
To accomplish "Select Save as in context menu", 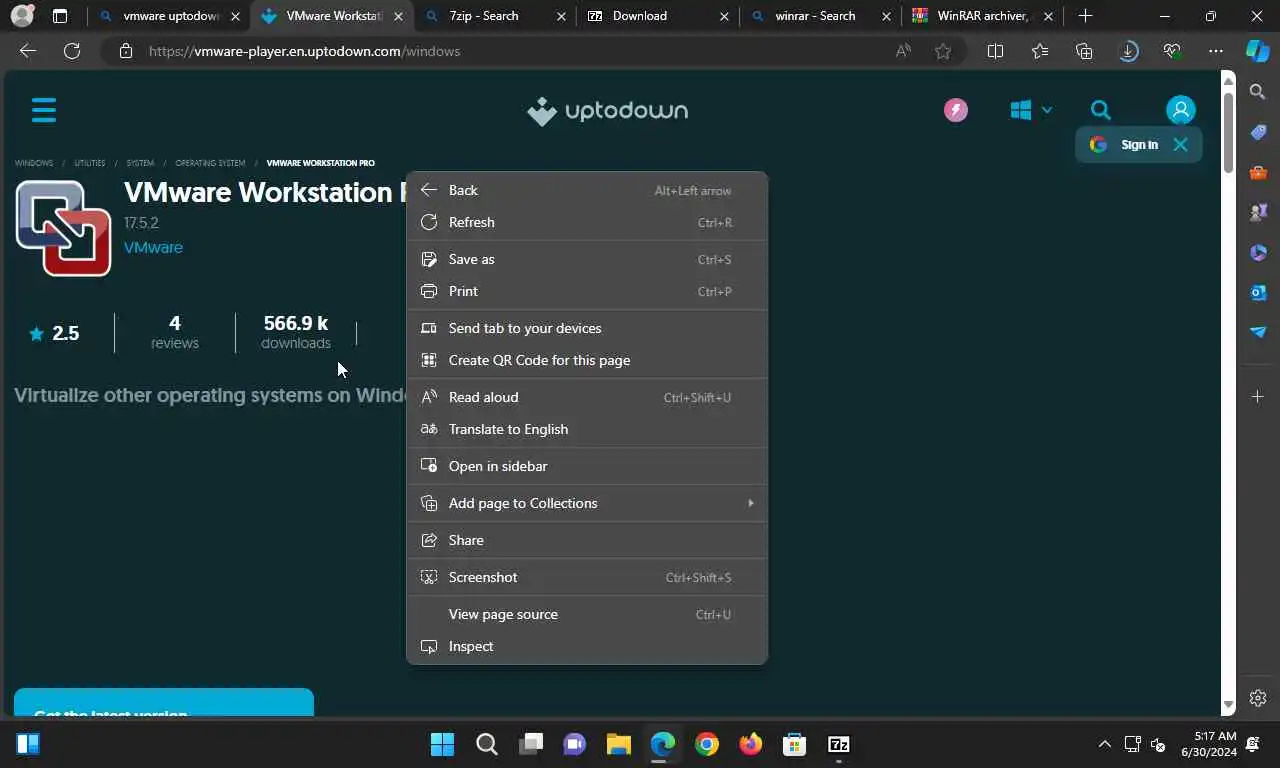I will (x=587, y=259).
